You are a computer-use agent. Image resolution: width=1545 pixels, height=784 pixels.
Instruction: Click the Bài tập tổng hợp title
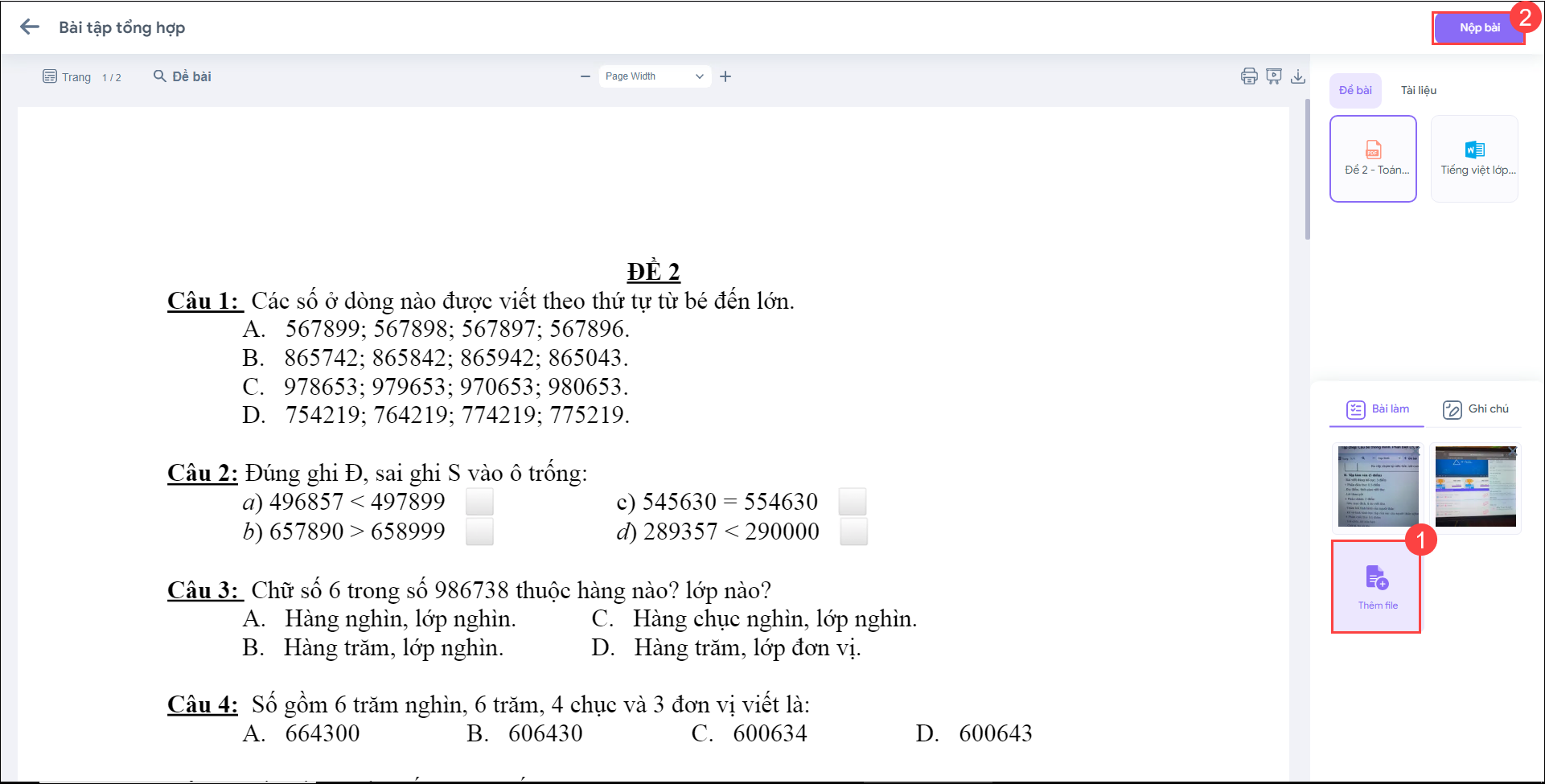click(x=122, y=27)
